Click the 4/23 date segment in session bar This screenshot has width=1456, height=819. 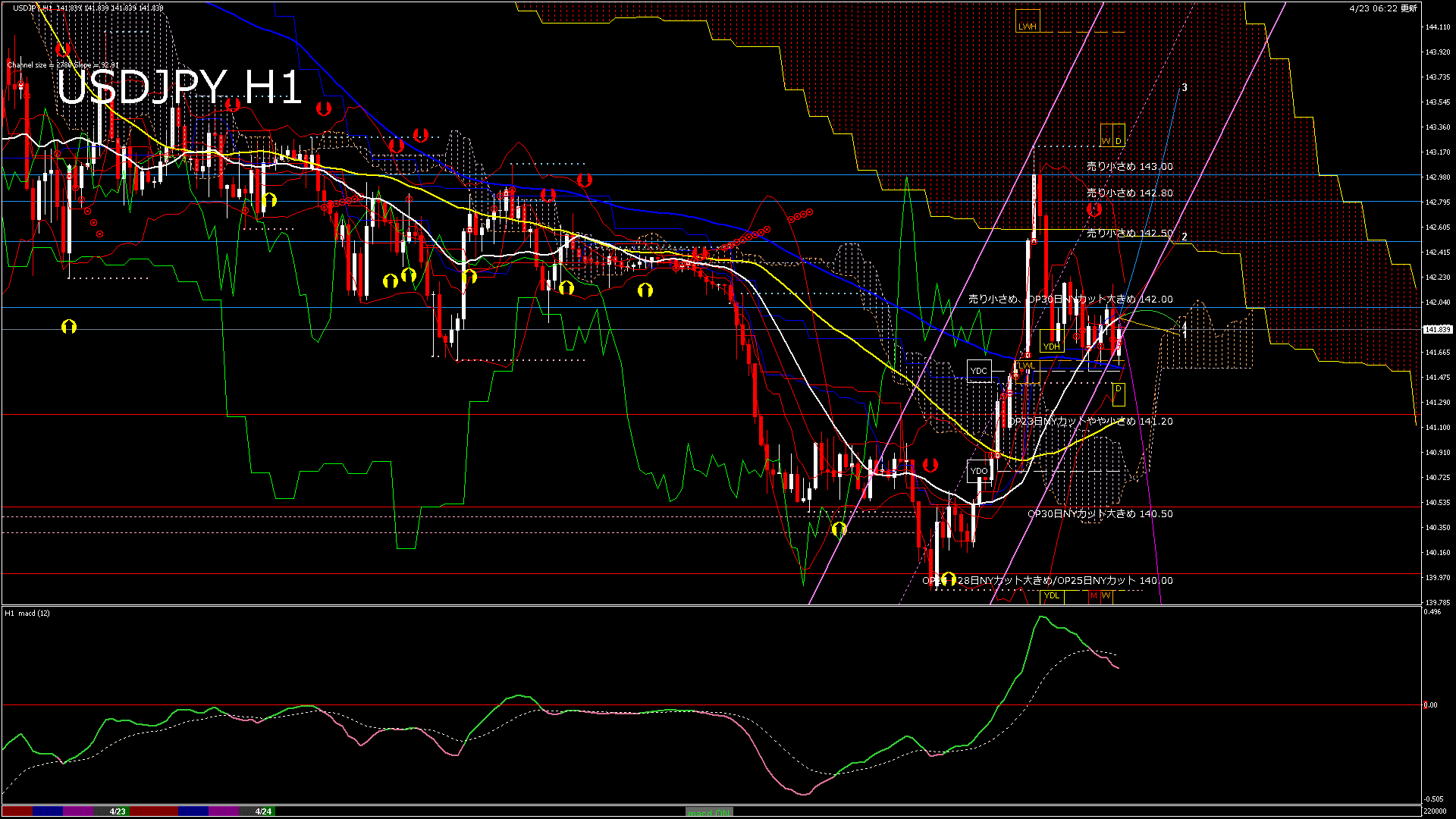pos(118,811)
